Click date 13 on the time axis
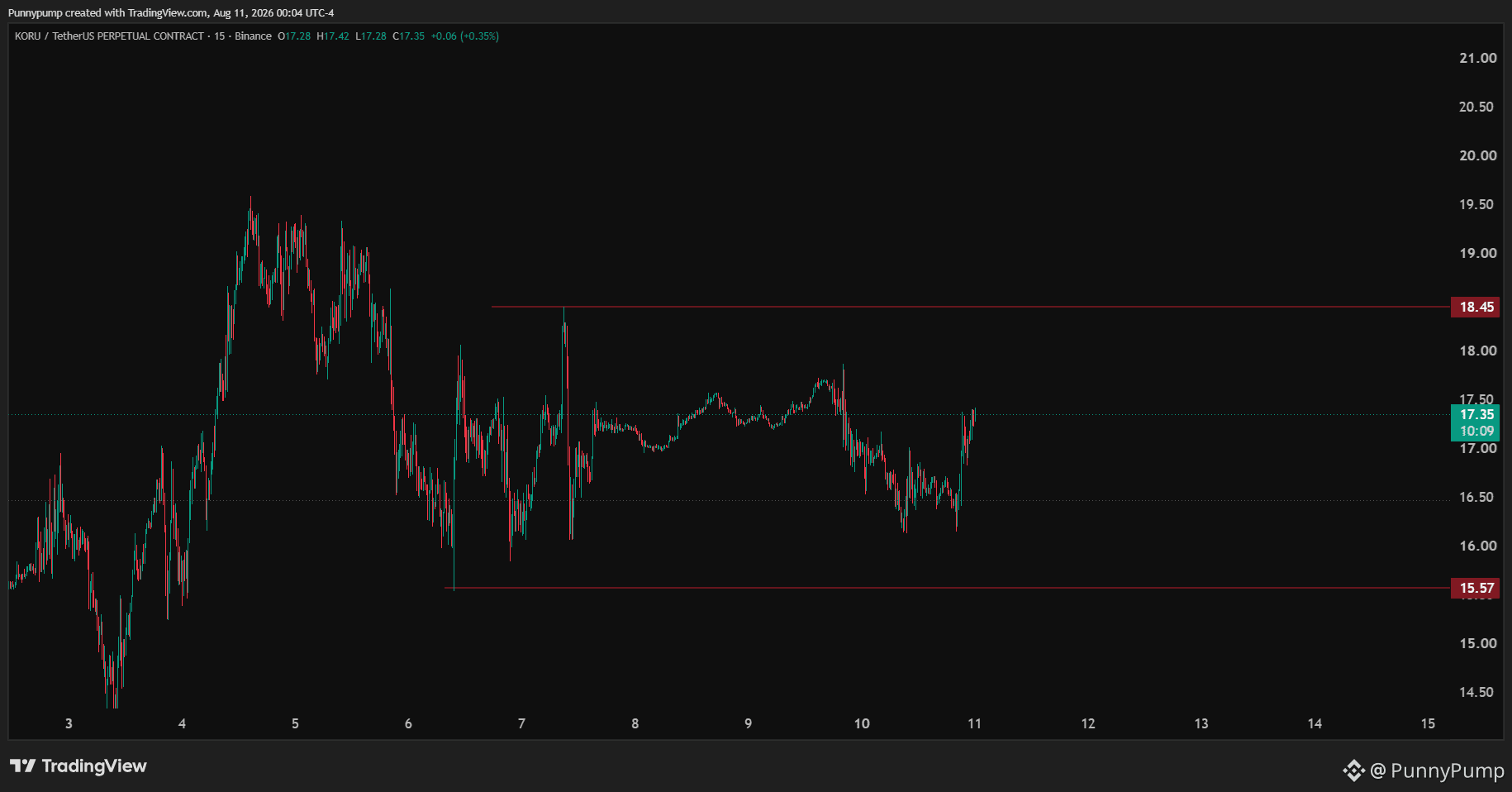The image size is (1512, 792). pyautogui.click(x=1201, y=723)
